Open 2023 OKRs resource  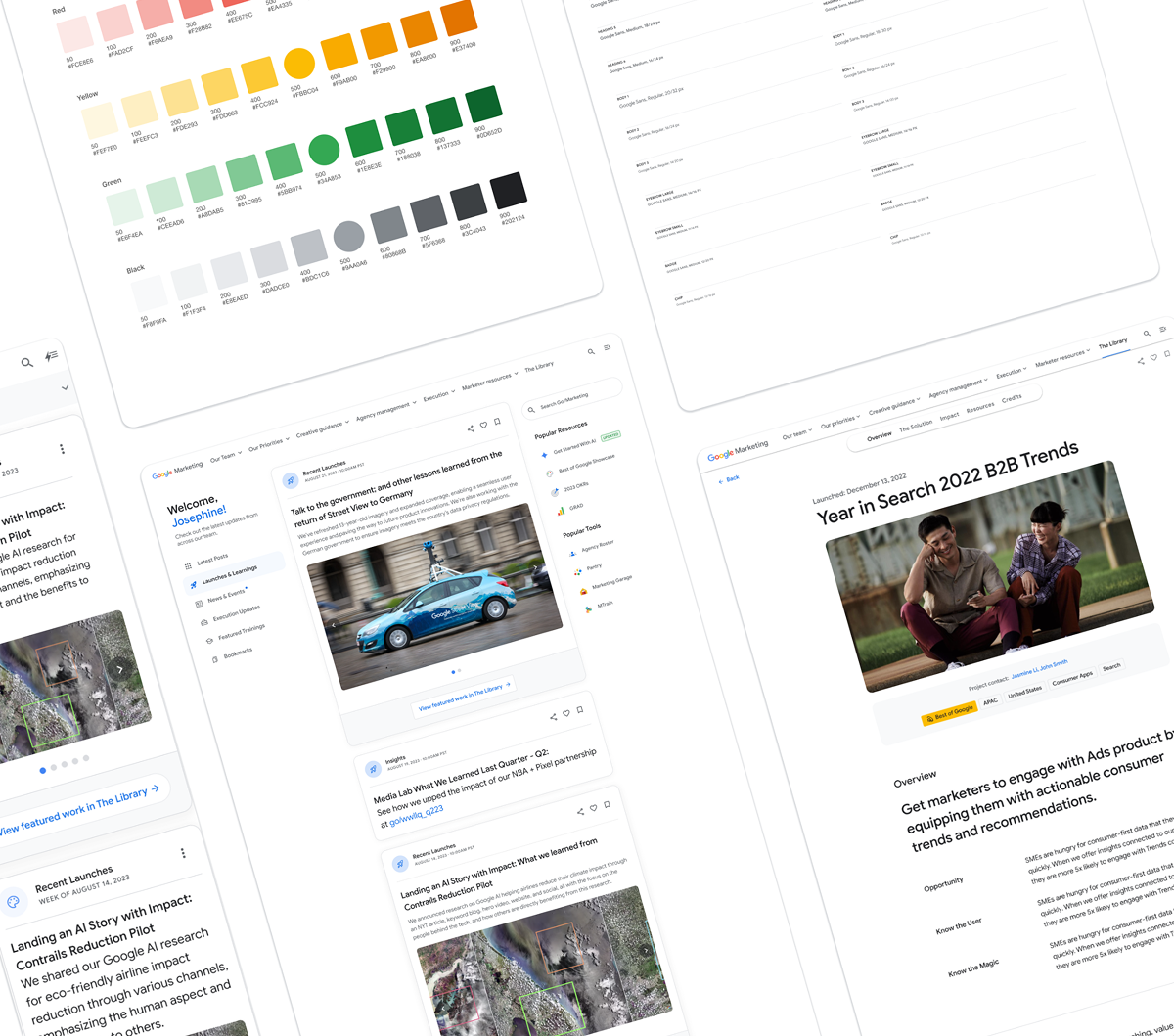coord(569,489)
